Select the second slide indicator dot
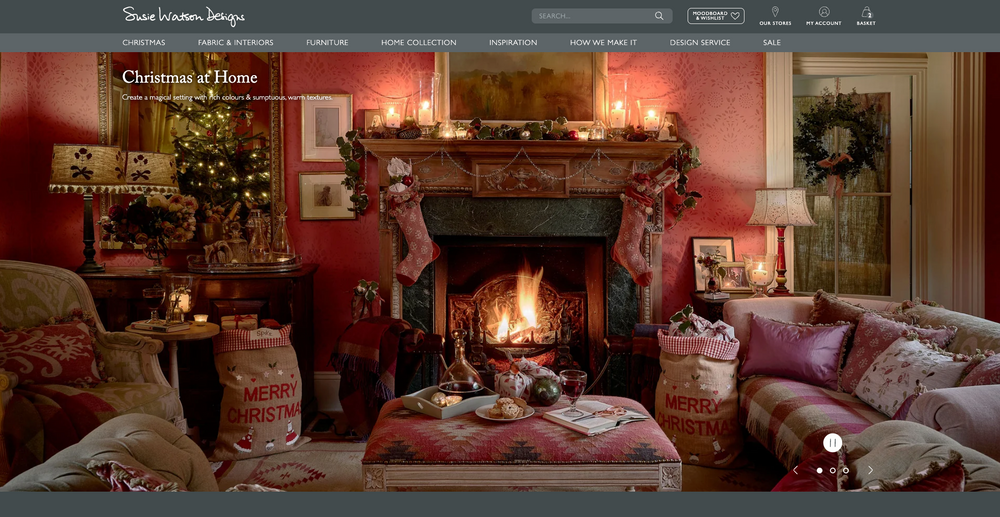This screenshot has width=1000, height=517. pos(832,470)
